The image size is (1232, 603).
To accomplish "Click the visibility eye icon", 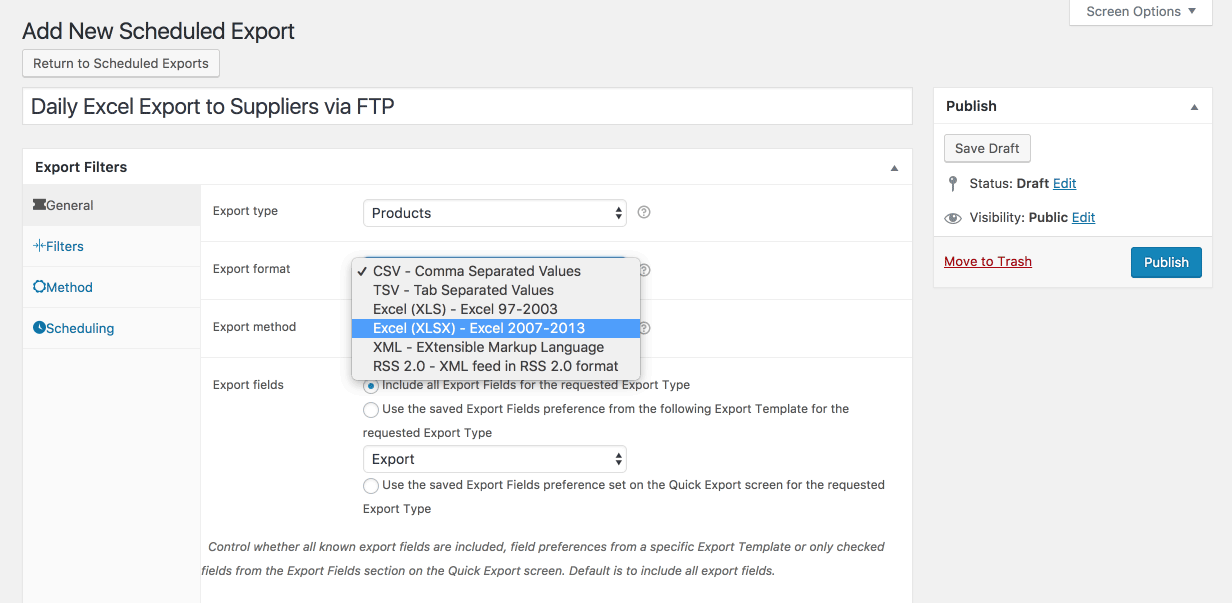I will coord(953,218).
